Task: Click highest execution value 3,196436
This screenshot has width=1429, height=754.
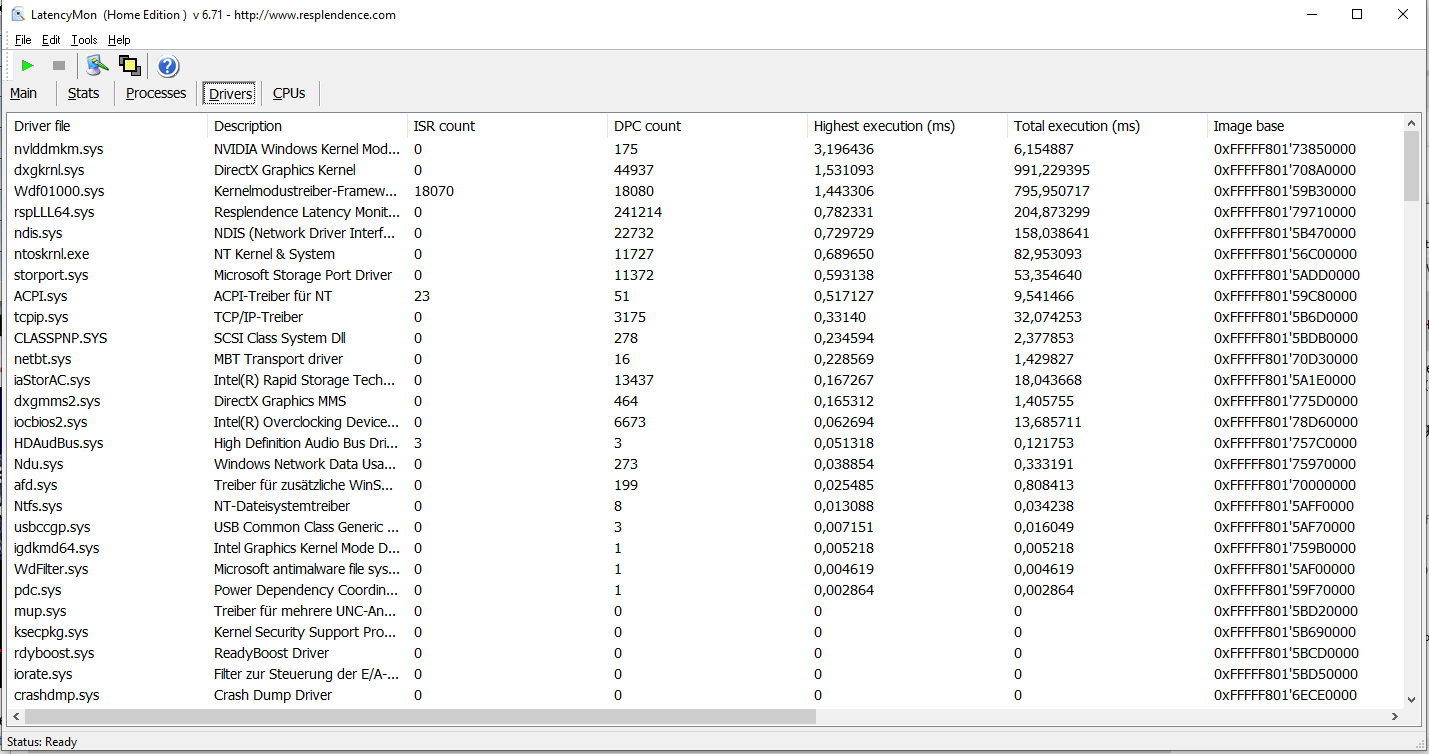Action: pos(844,149)
